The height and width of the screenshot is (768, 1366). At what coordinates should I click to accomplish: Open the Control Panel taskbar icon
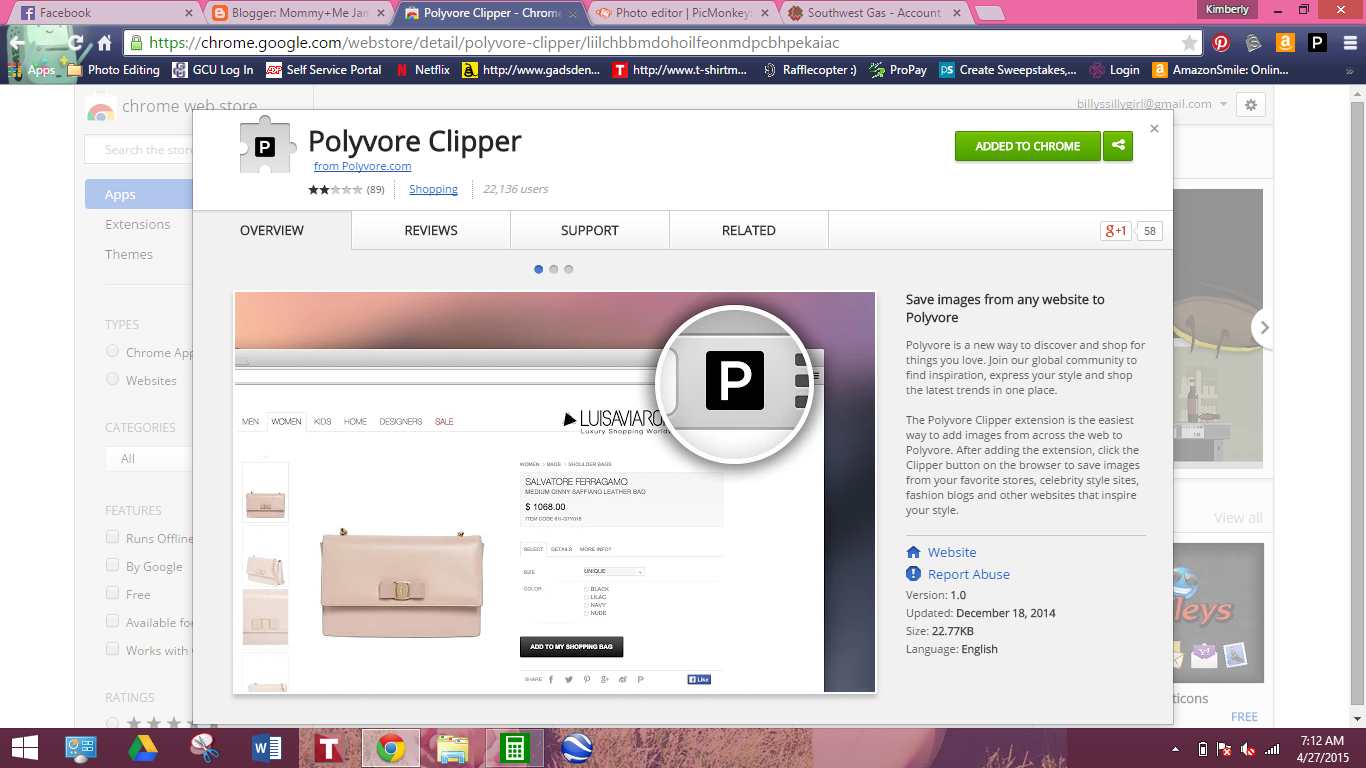click(x=81, y=748)
